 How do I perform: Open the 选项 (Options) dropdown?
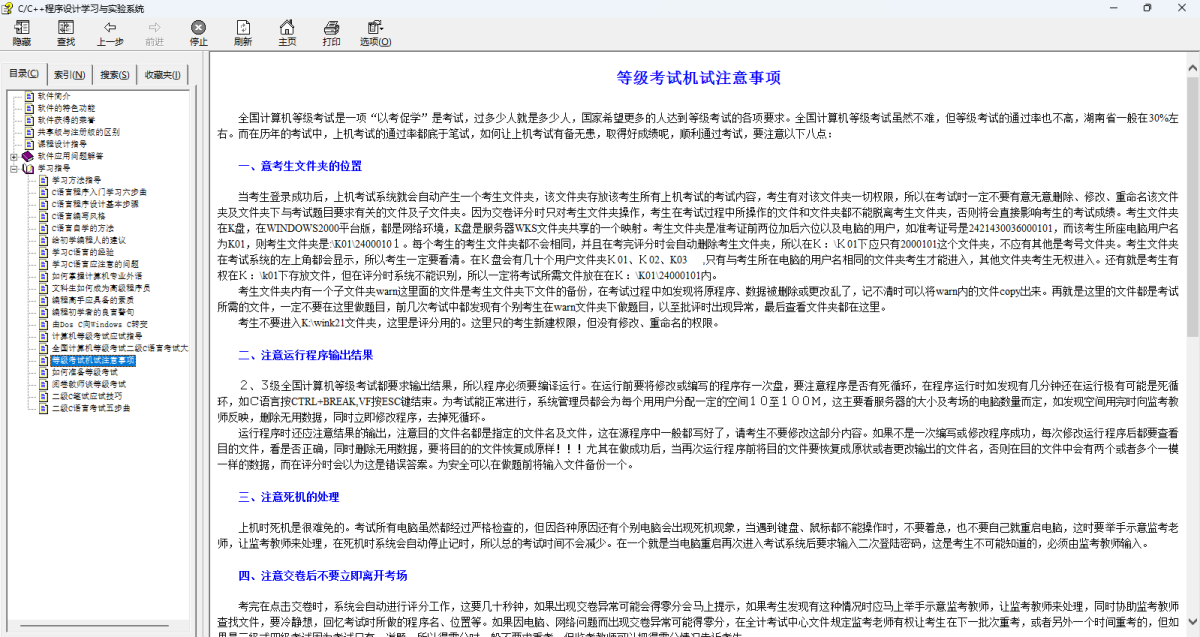coord(375,33)
